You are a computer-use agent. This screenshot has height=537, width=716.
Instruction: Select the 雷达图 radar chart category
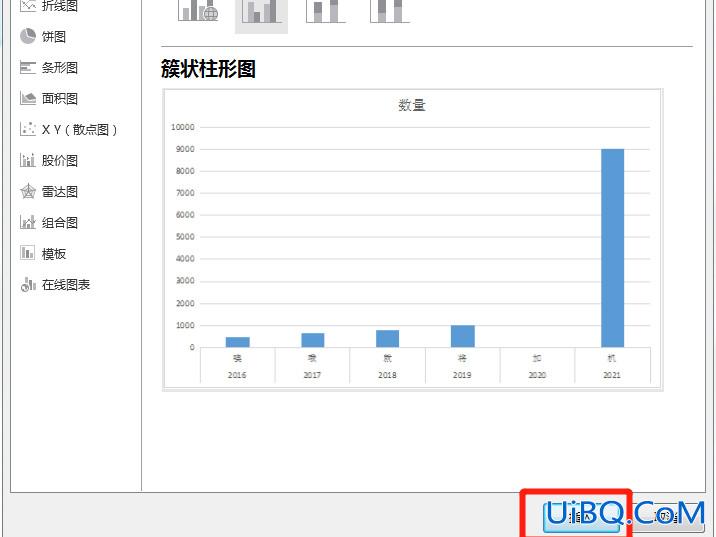pyautogui.click(x=49, y=192)
